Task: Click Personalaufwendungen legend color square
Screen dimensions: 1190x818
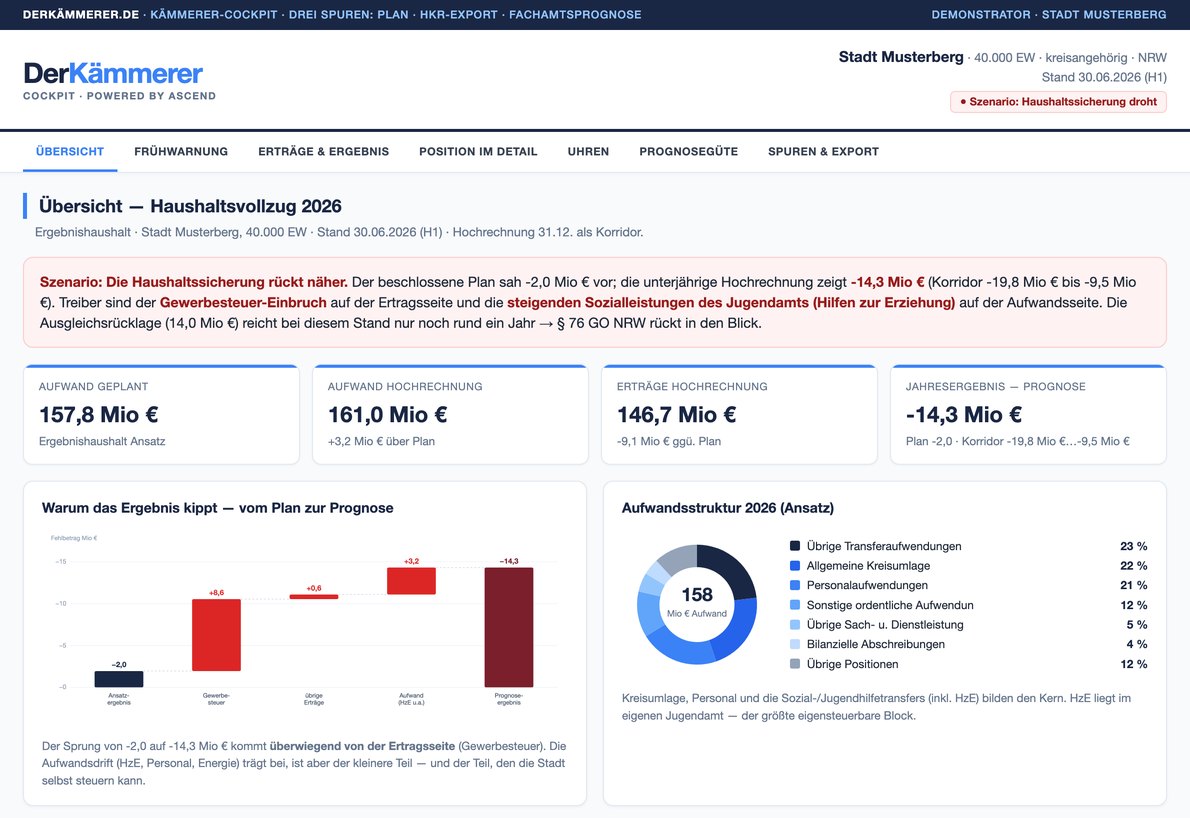Action: [x=795, y=585]
